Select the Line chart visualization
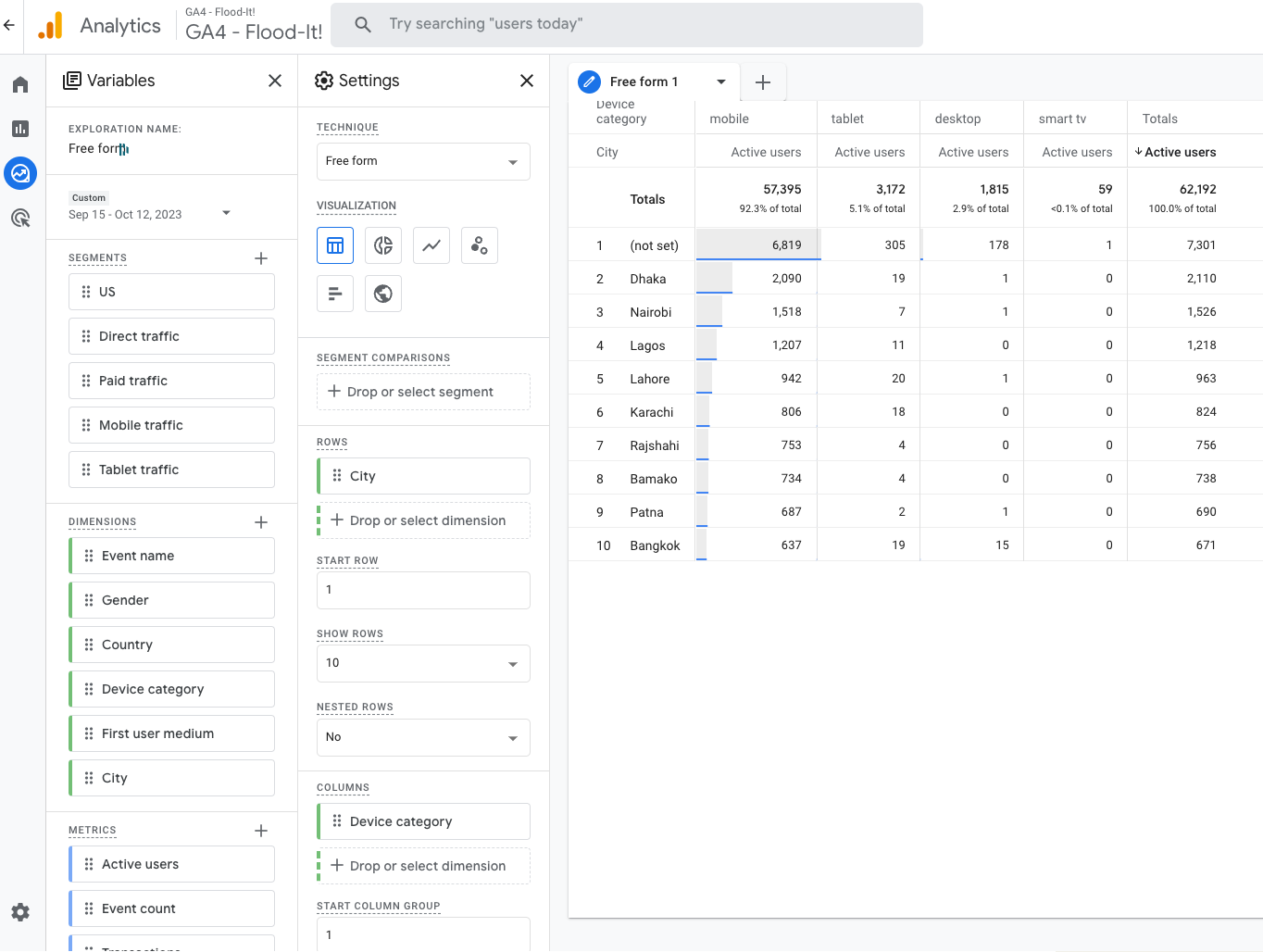 pos(431,245)
